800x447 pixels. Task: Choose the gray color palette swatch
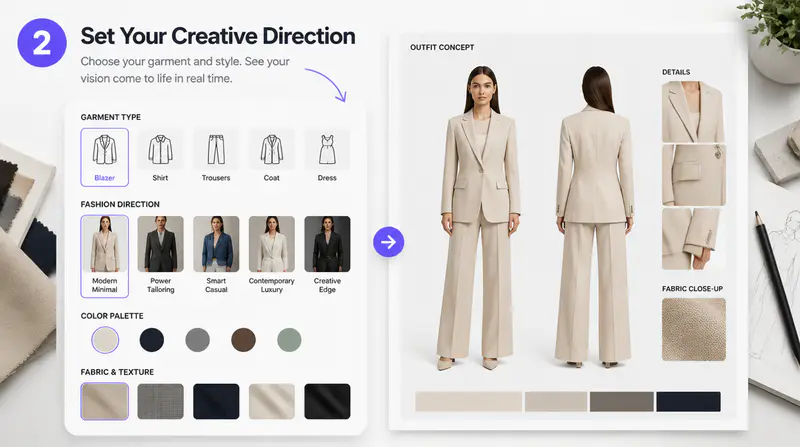coord(197,340)
